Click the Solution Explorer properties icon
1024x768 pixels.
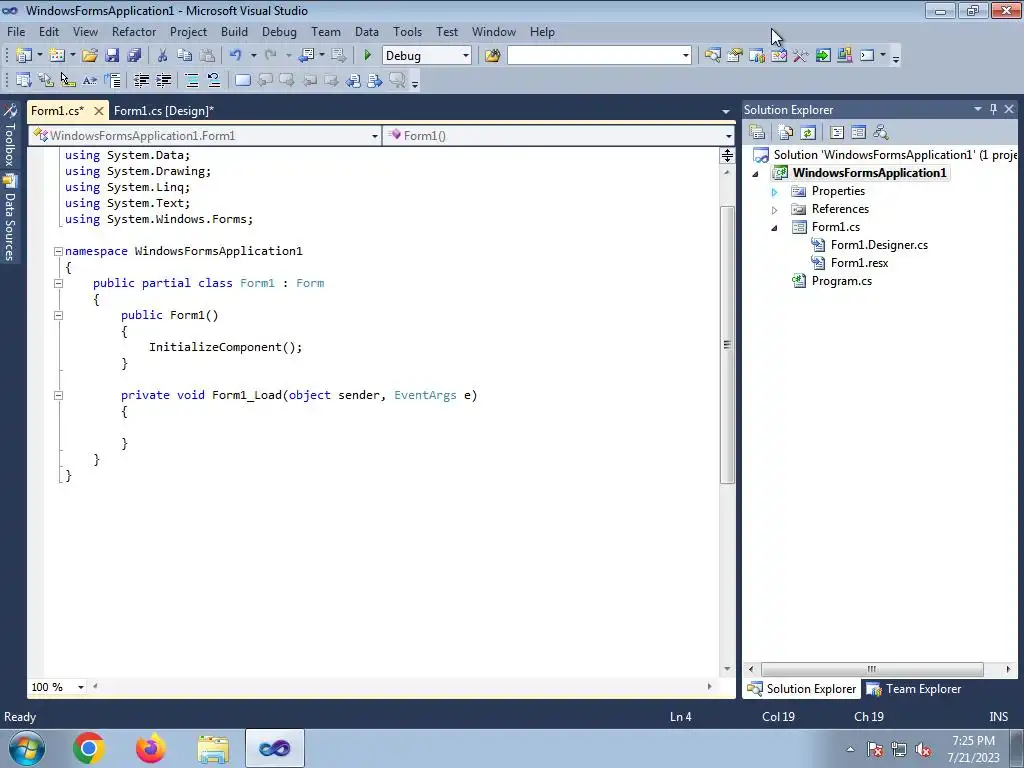[757, 133]
